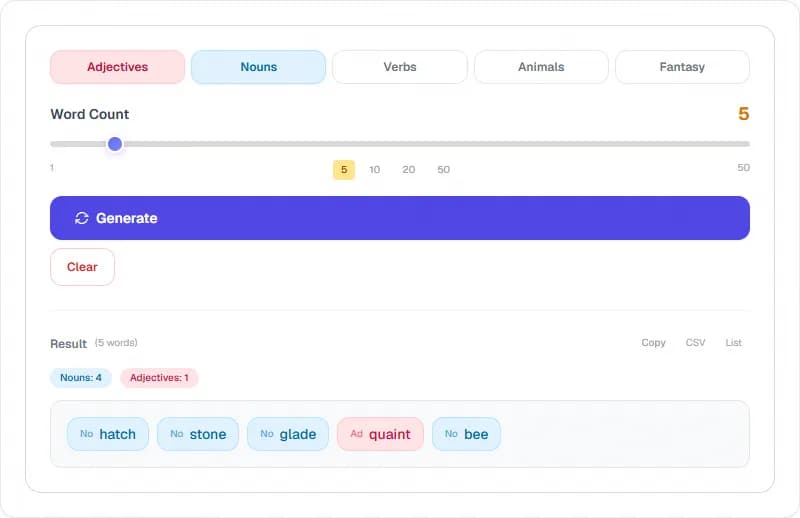Choose the 50 preset next to 20
Viewport: 800px width, 518px height.
pos(443,169)
